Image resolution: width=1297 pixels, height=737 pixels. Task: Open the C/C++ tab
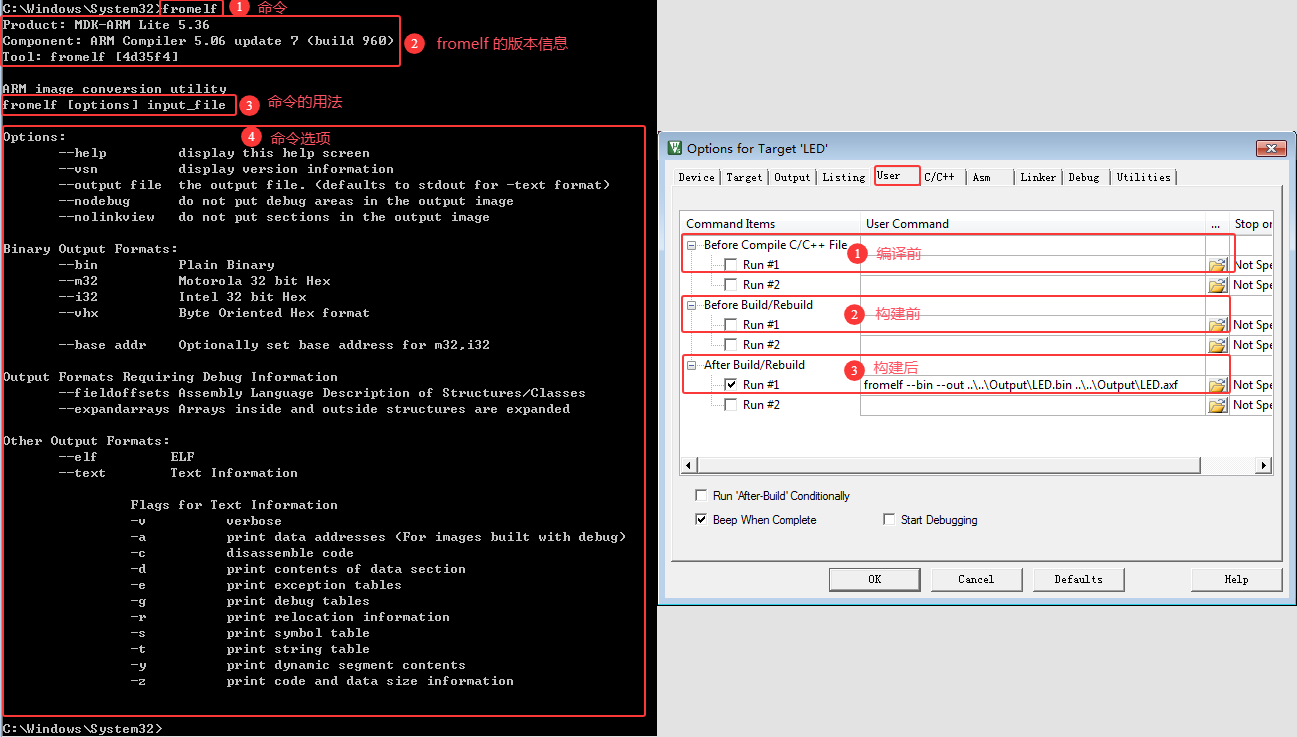(939, 177)
